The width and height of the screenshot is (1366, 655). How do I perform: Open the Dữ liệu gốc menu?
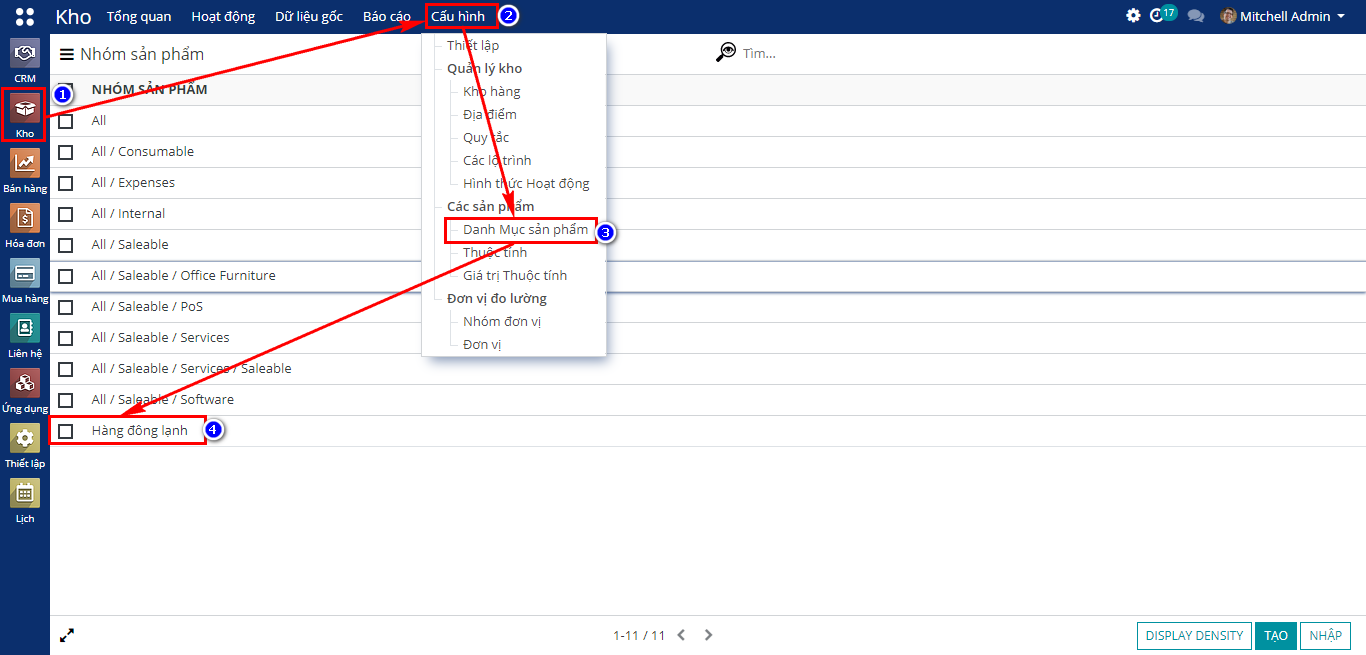tap(309, 16)
